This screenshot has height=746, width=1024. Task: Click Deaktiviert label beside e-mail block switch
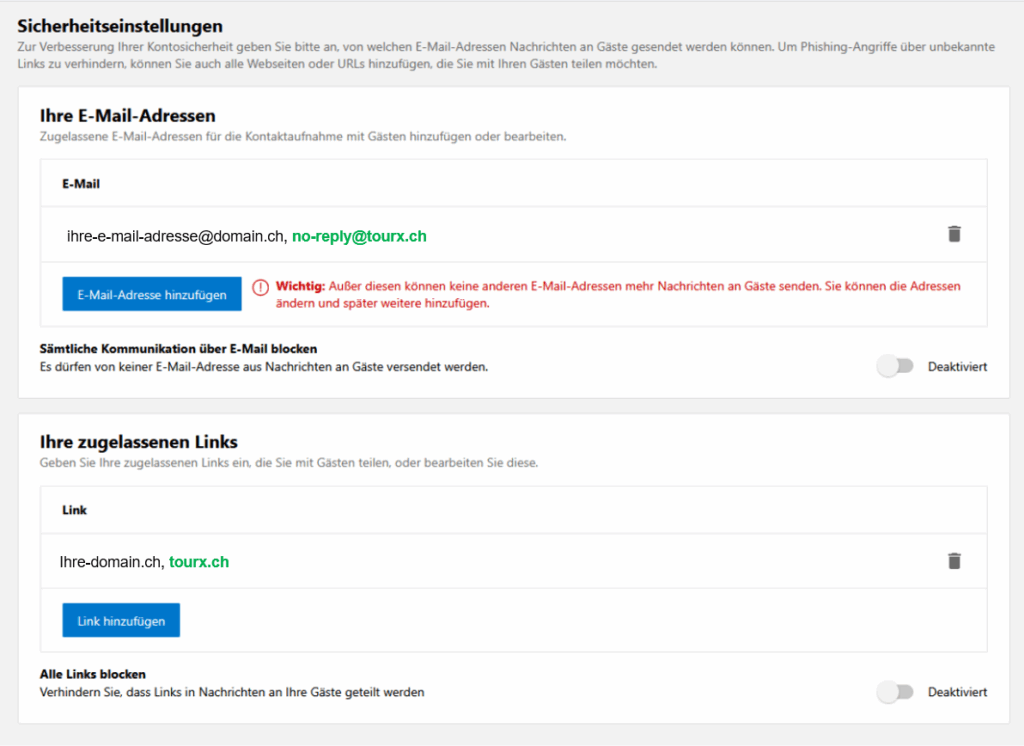[957, 367]
